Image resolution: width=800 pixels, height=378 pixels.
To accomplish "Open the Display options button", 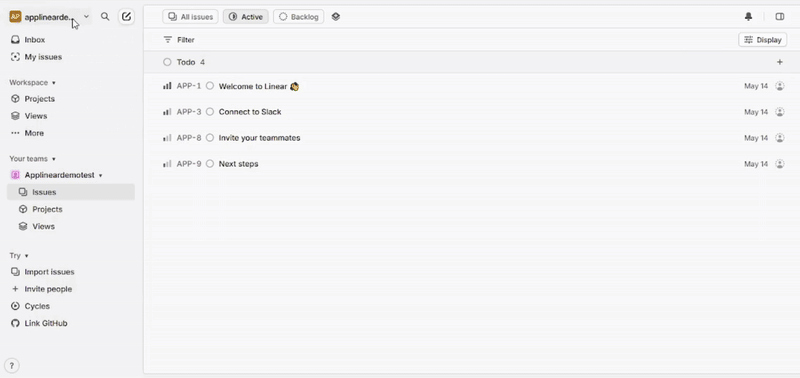I will (763, 40).
